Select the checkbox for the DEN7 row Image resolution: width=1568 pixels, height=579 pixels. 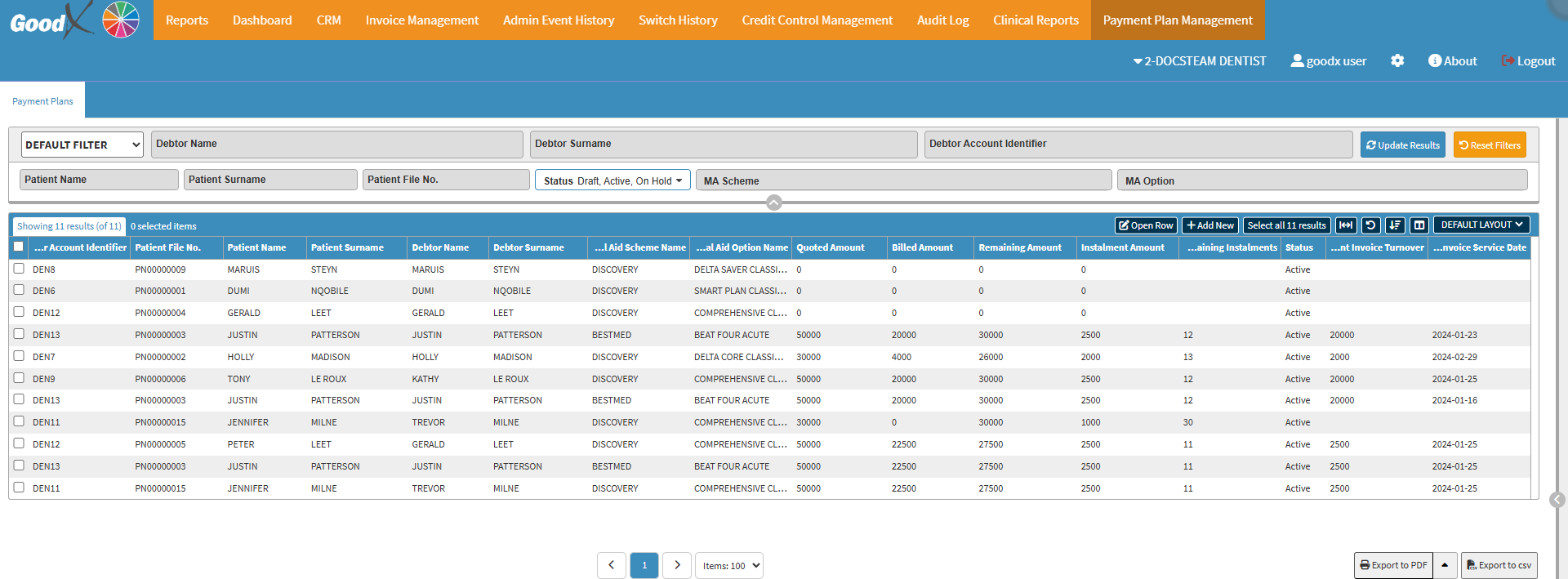tap(19, 356)
